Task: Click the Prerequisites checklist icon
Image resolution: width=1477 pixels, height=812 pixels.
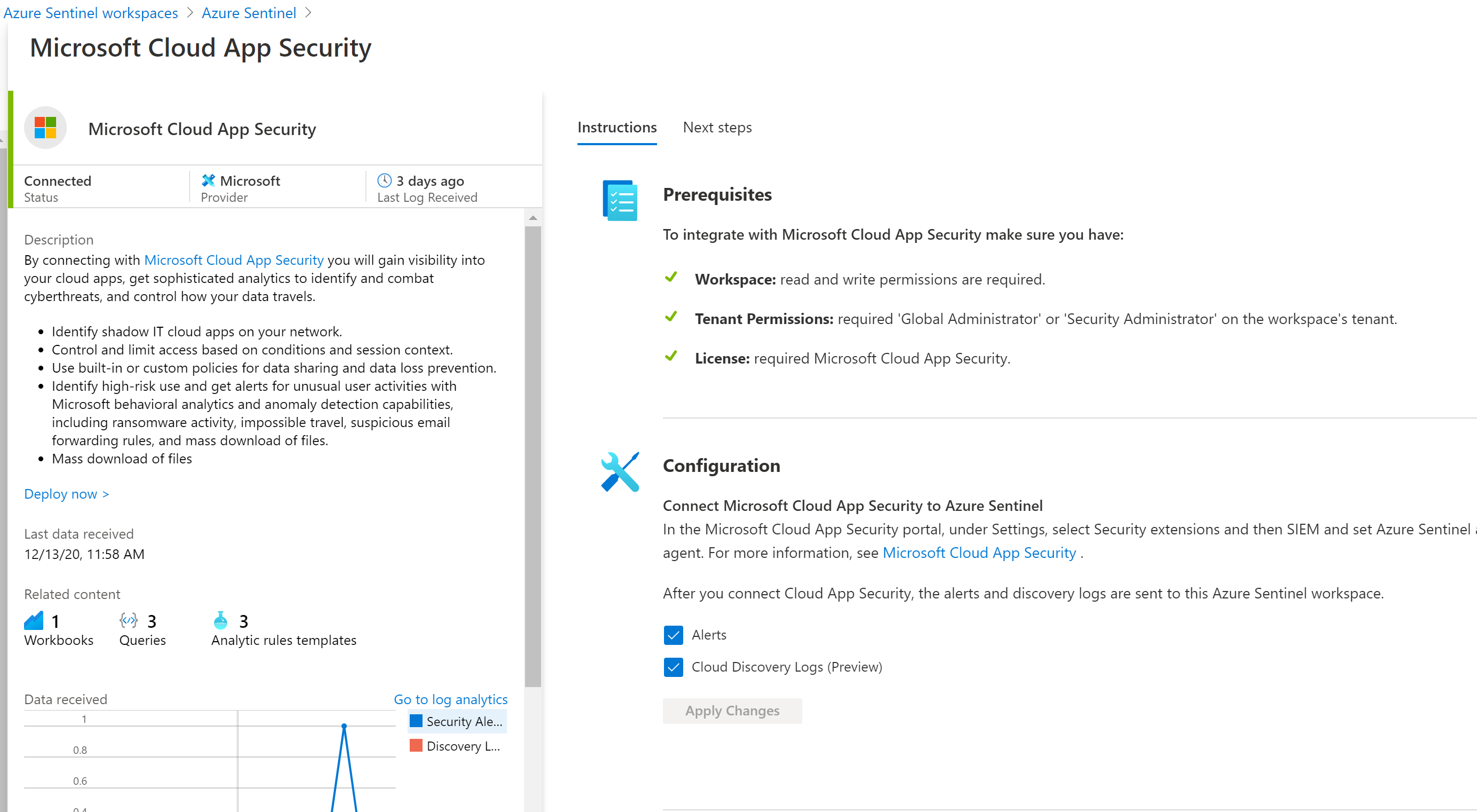Action: tap(619, 200)
